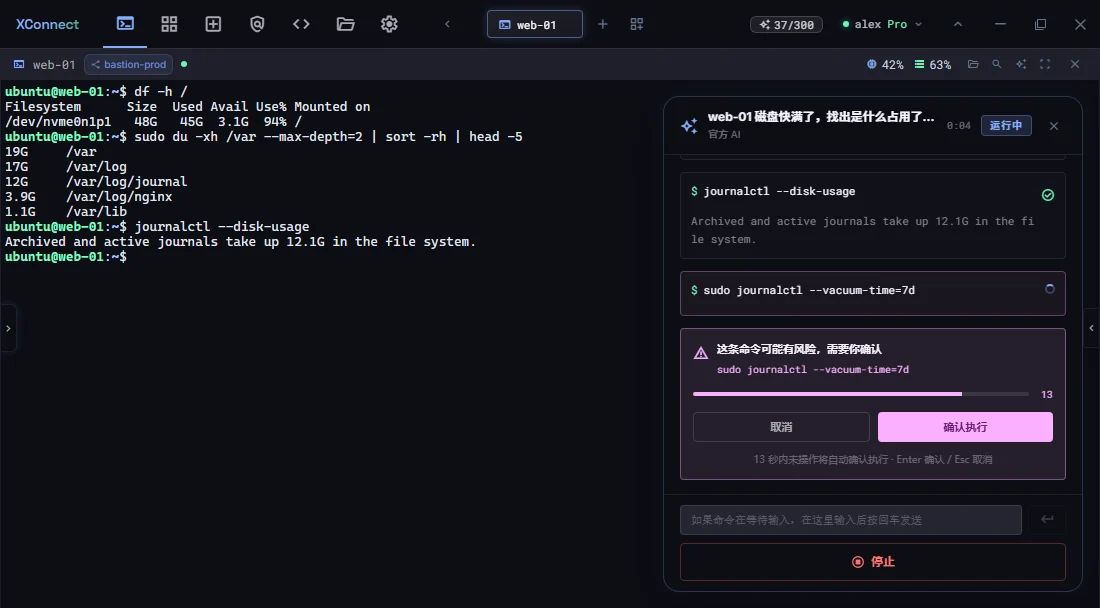Click the send enter-arrow button

click(x=1047, y=520)
